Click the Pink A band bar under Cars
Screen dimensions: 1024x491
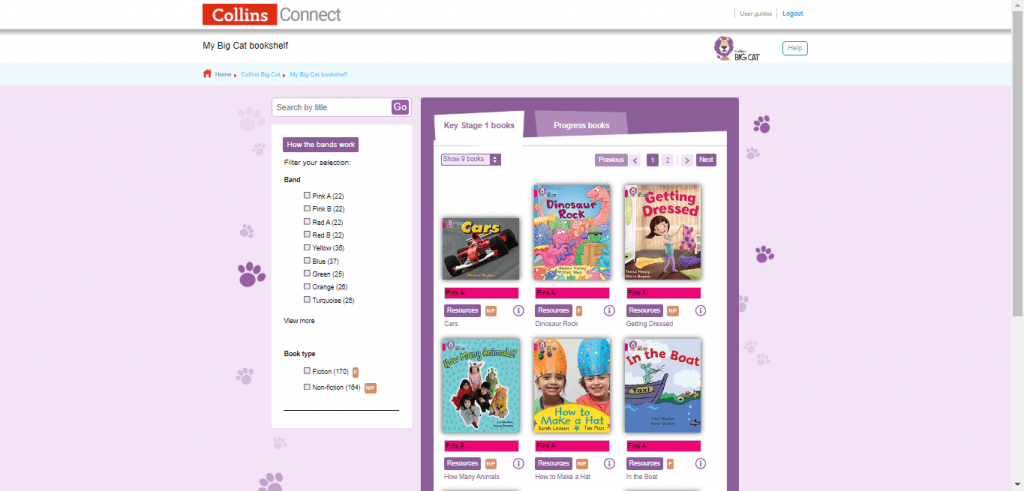click(481, 293)
